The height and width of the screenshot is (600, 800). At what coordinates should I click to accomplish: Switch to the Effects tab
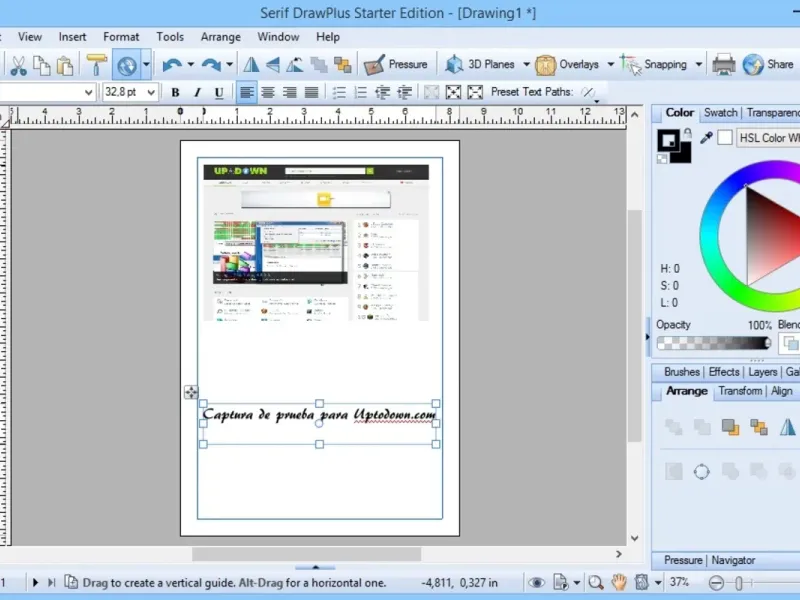coord(723,372)
